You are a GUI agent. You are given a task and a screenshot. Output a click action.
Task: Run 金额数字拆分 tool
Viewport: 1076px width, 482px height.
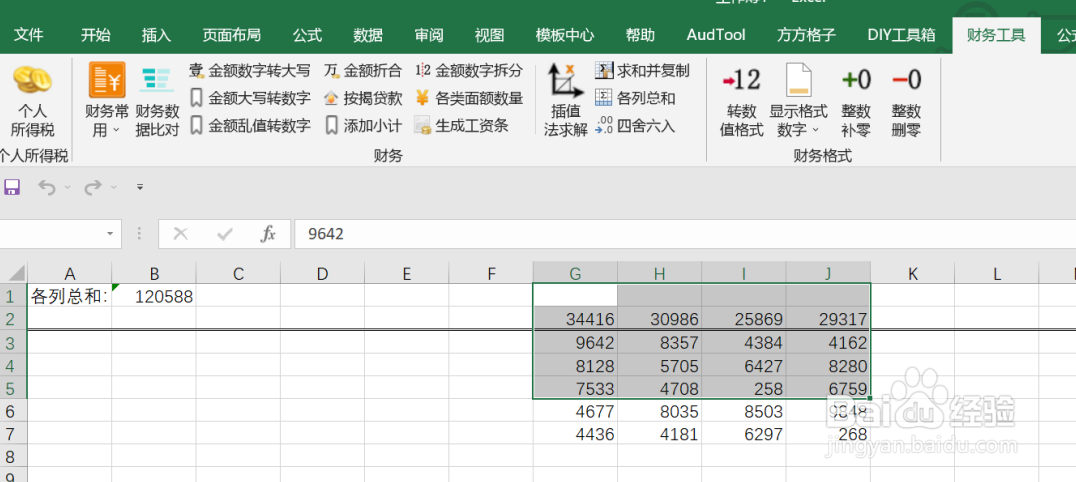[469, 71]
